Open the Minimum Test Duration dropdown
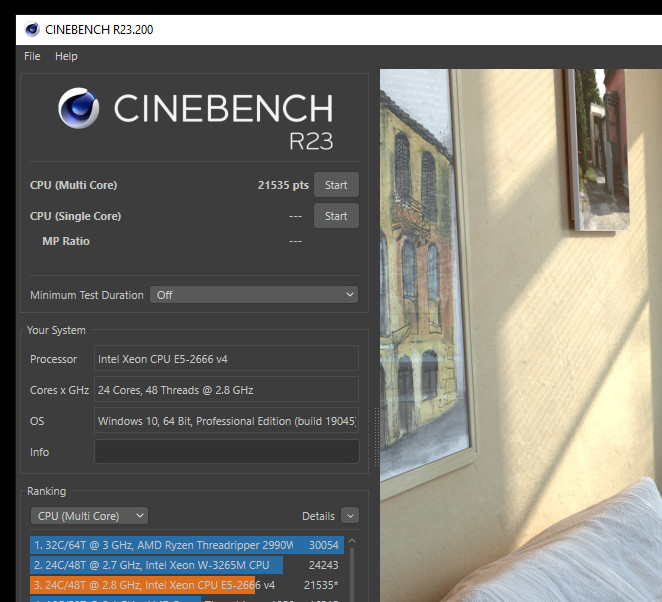This screenshot has width=662, height=602. (x=254, y=295)
